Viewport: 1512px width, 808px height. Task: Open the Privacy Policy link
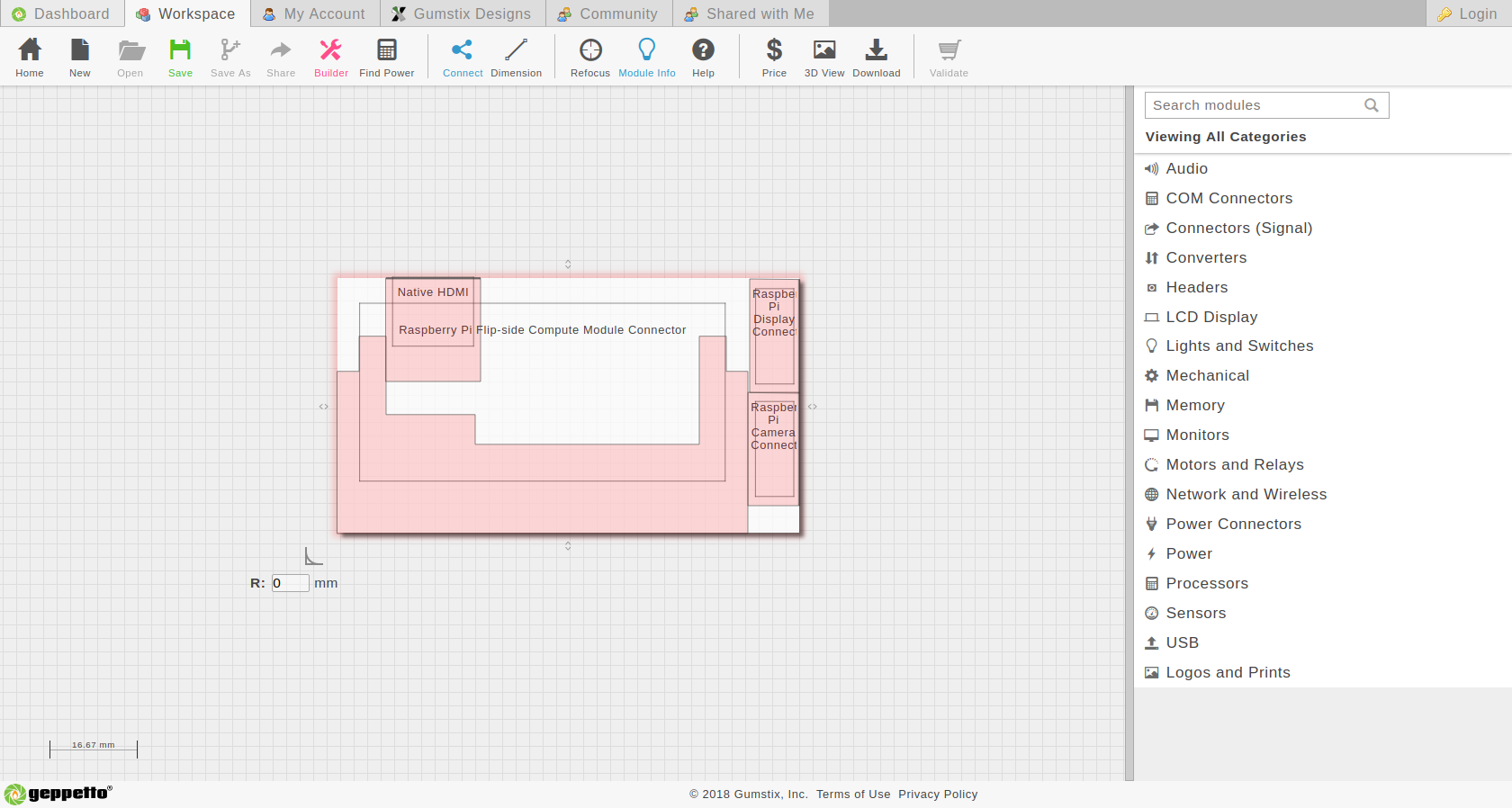pyautogui.click(x=938, y=795)
